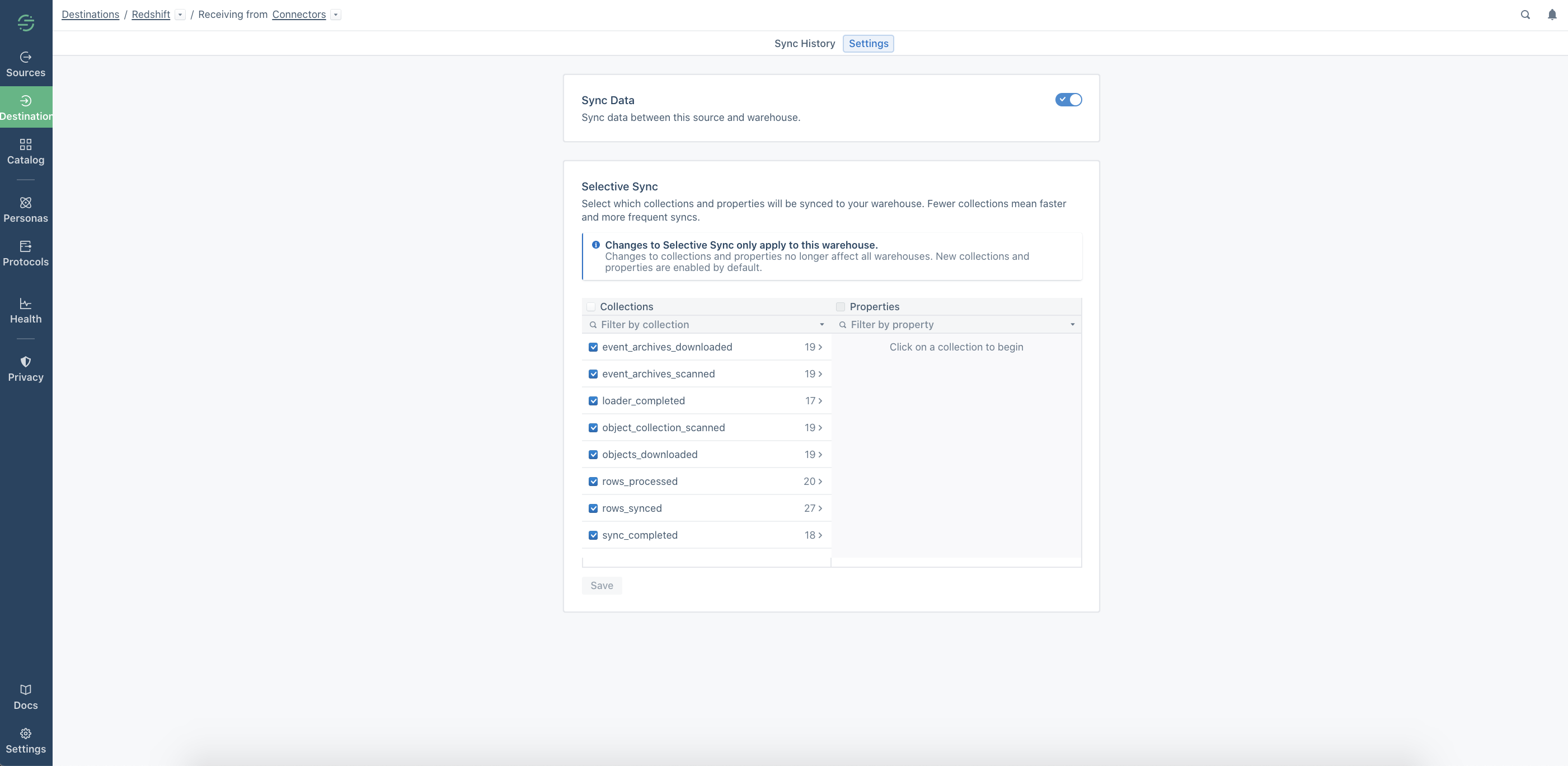This screenshot has height=766, width=1568.
Task: Open the Personas sidebar icon
Action: click(x=26, y=203)
